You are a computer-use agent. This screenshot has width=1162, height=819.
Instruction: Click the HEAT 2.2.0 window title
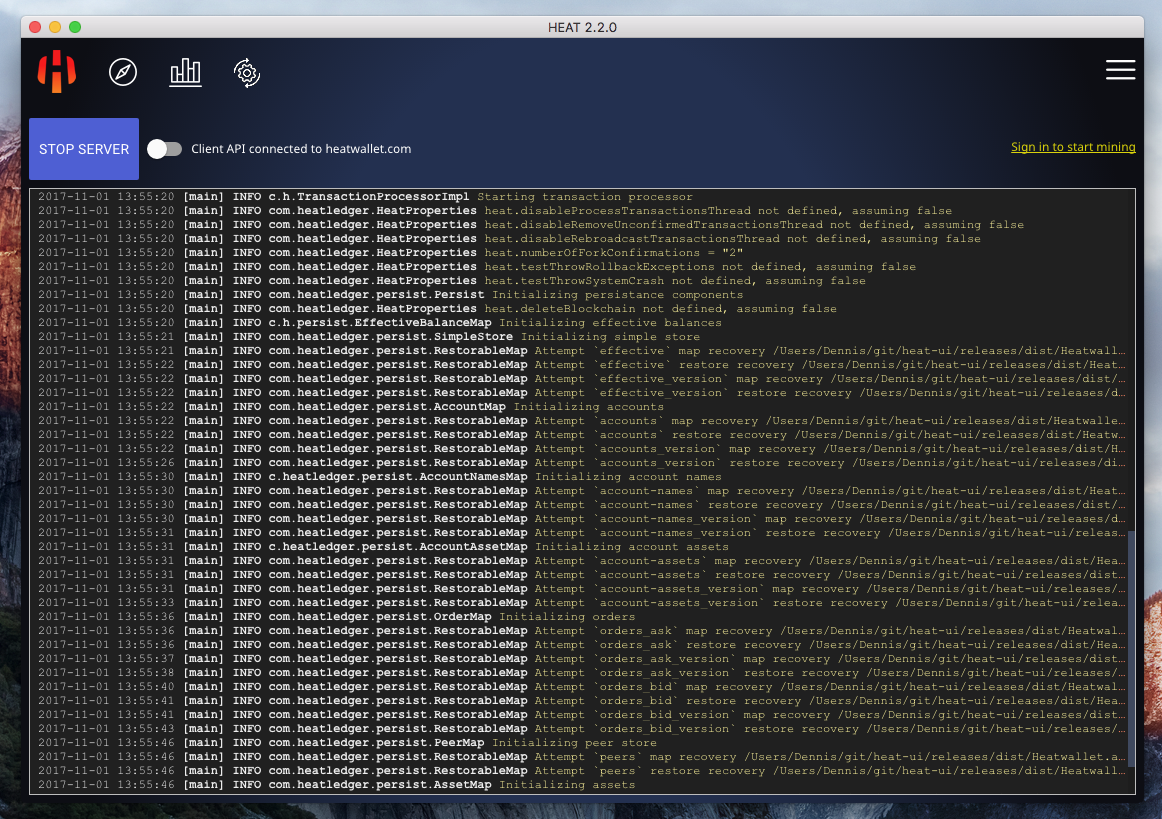[582, 27]
